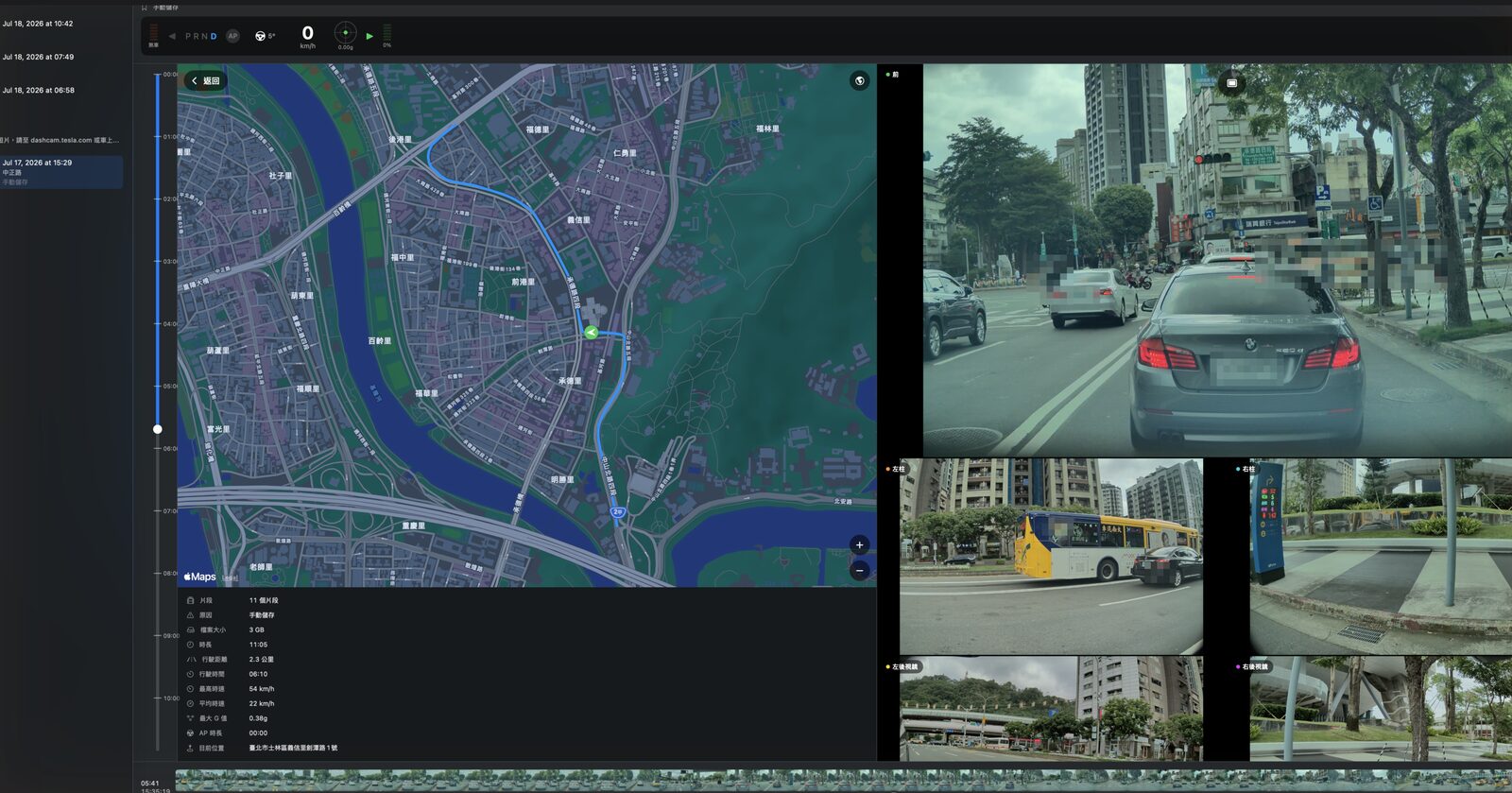Click the max G value 0.38g
Screen dimensions: 1512x793
(258, 718)
